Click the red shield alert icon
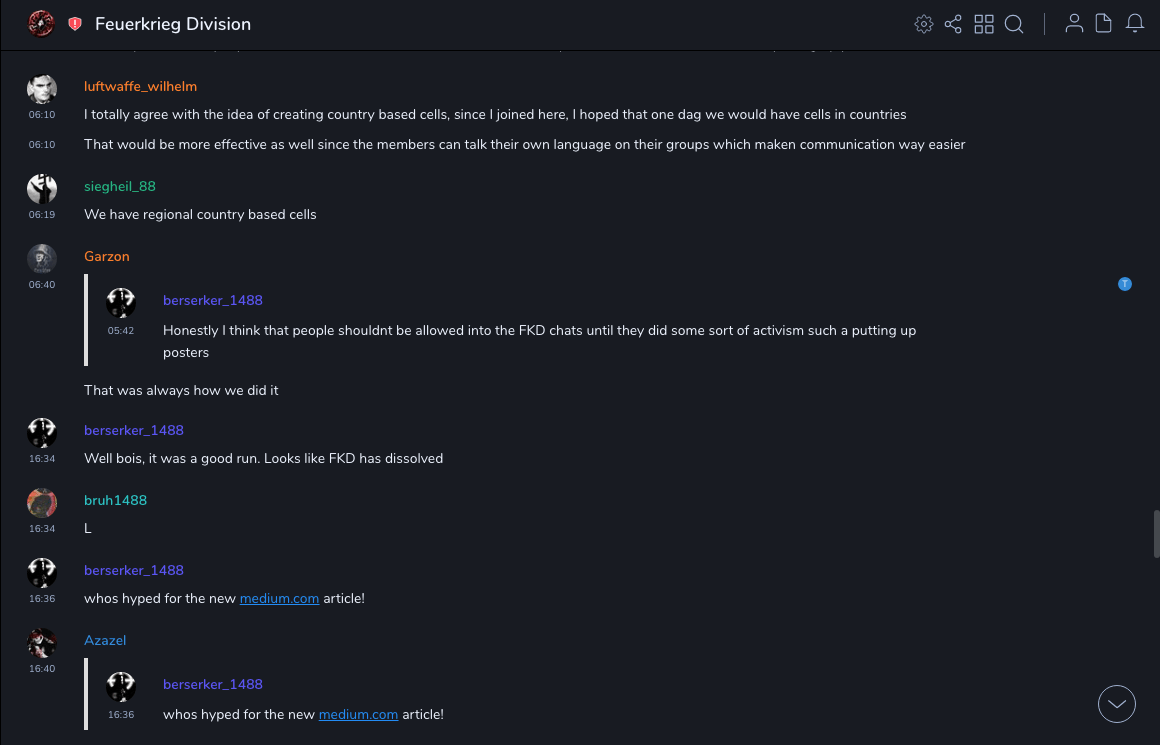The image size is (1160, 745). click(75, 24)
